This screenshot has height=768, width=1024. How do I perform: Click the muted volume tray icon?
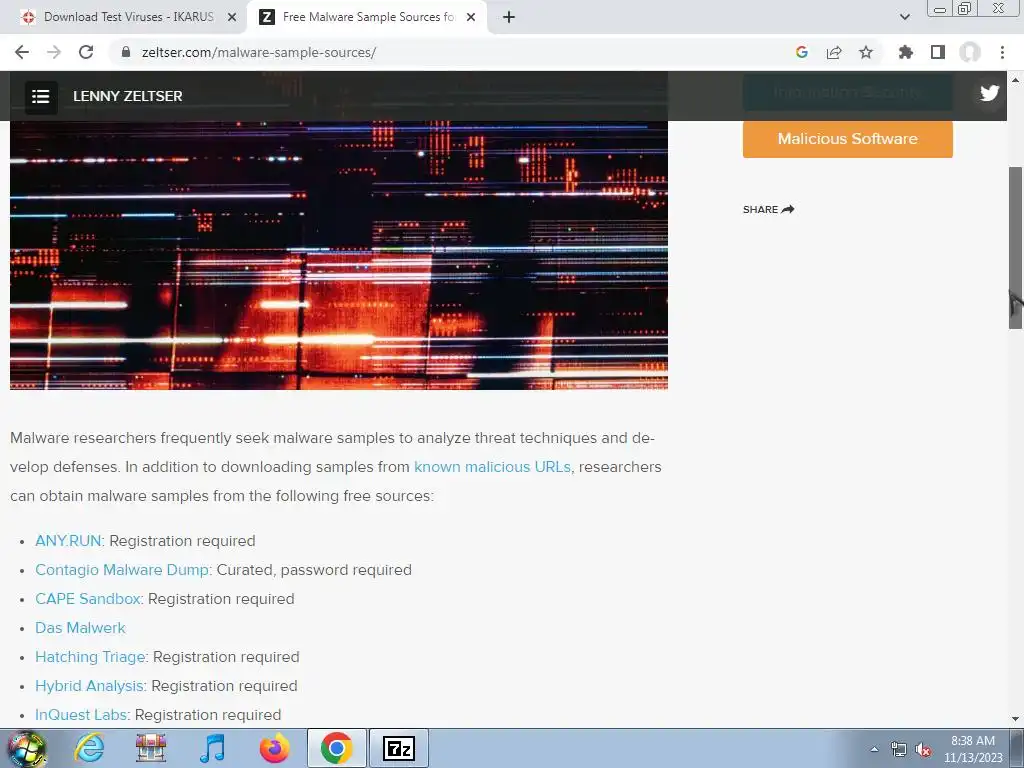tap(923, 749)
